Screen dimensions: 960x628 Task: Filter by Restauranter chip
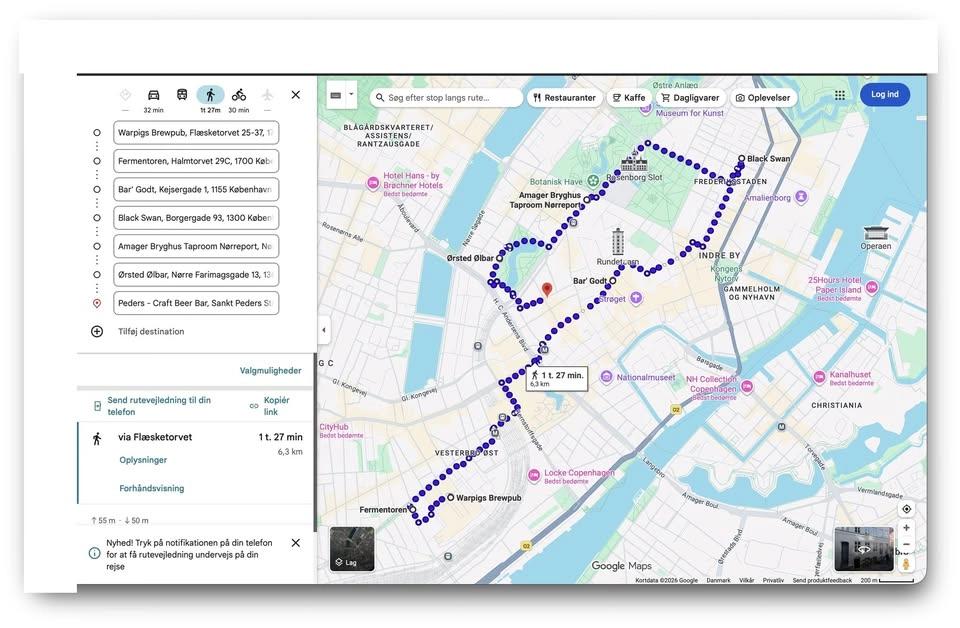tap(564, 97)
